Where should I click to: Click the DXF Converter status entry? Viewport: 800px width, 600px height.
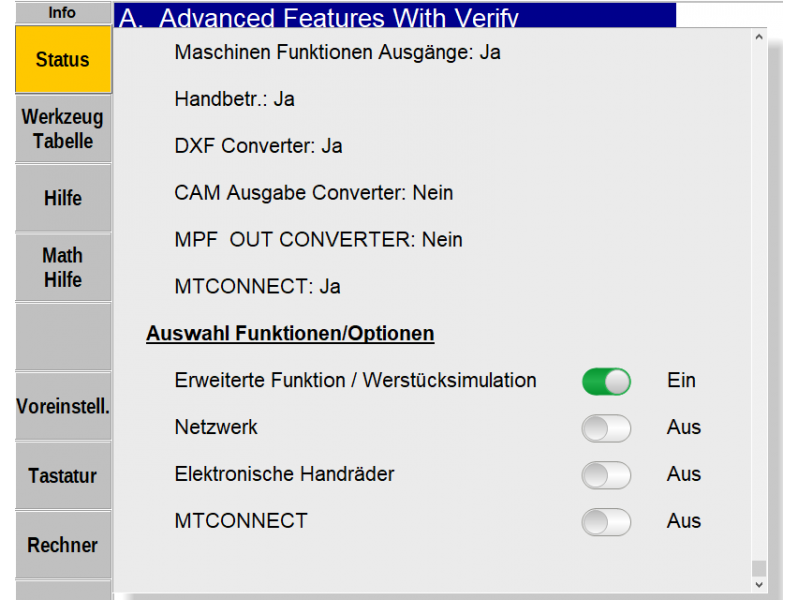click(256, 146)
